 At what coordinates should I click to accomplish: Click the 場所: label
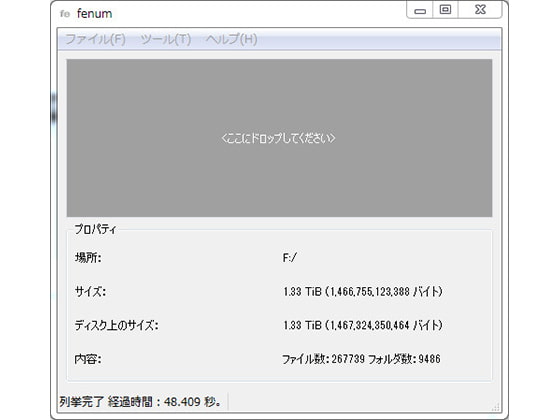(88, 258)
